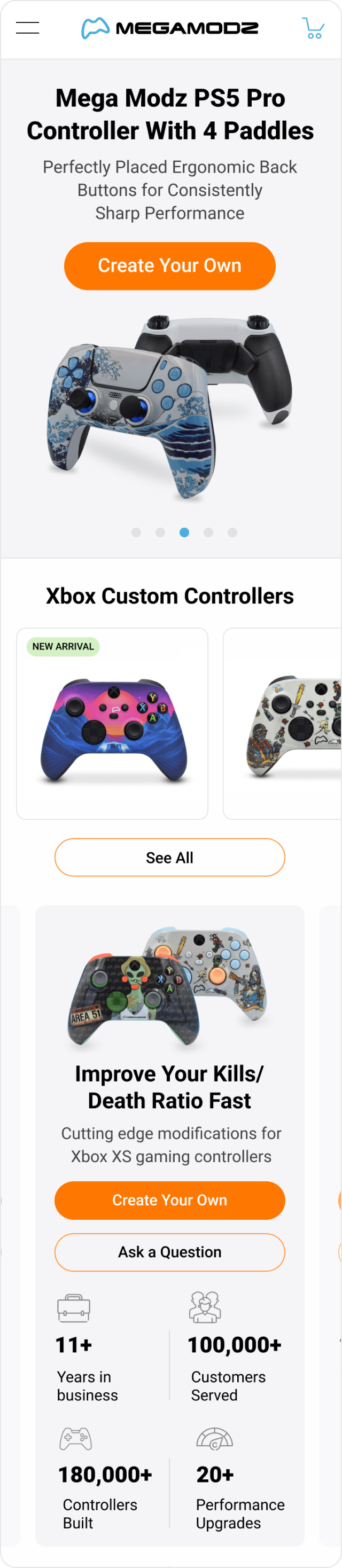342x1568 pixels.
Task: Open the zombie-themed white Xbox controller card
Action: pyautogui.click(x=282, y=723)
